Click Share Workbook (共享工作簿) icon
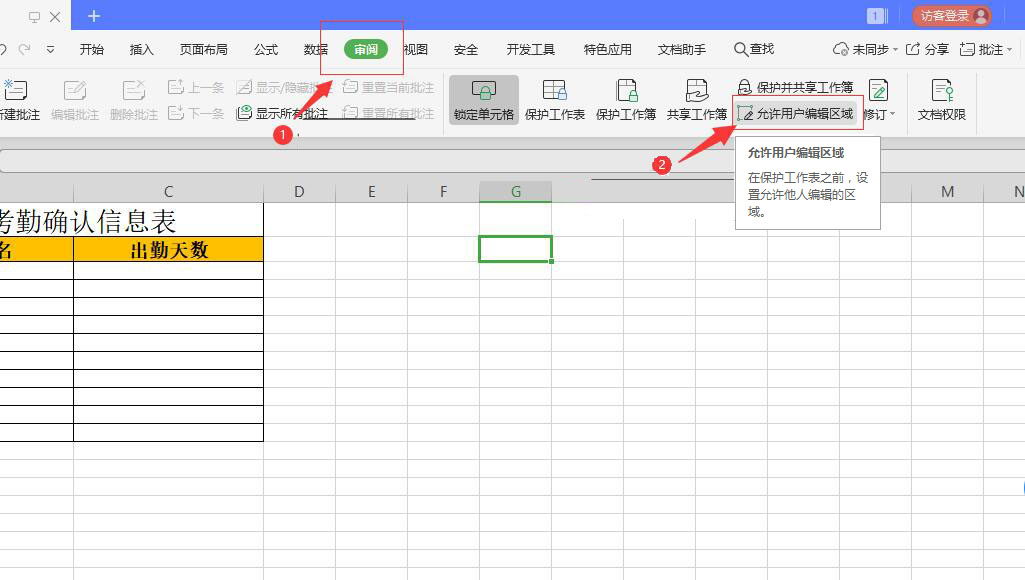Viewport: 1025px width, 580px height. point(697,90)
